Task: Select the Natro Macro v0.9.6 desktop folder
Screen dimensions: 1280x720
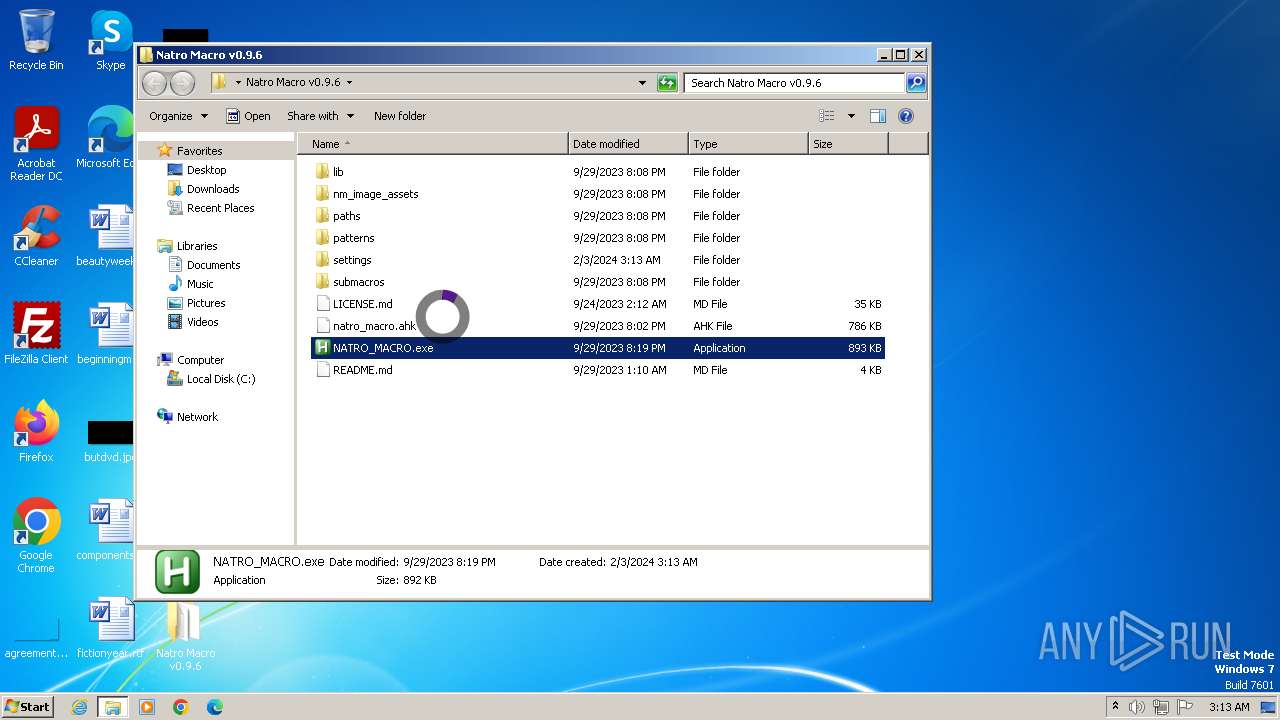Action: click(185, 636)
